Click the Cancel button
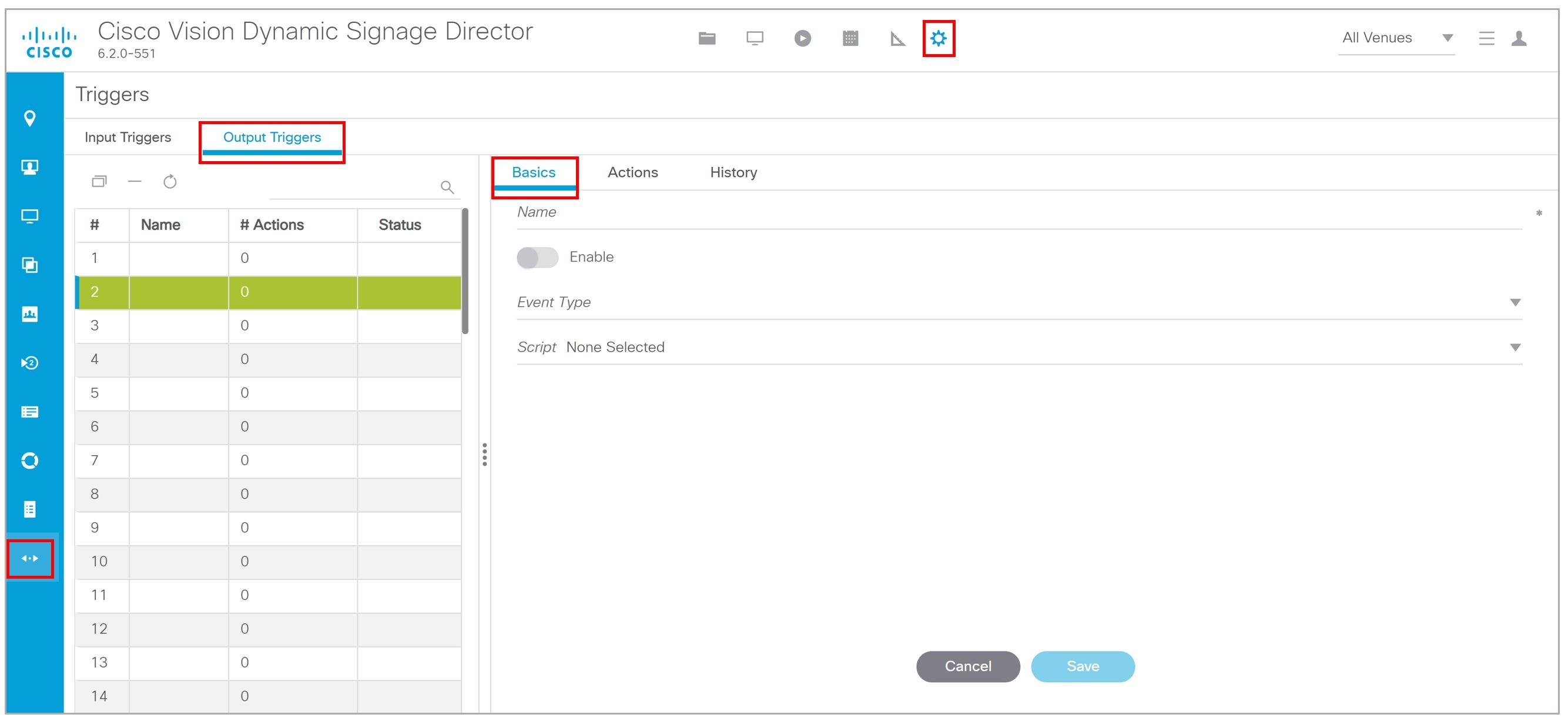The width and height of the screenshot is (1568, 721). (968, 666)
